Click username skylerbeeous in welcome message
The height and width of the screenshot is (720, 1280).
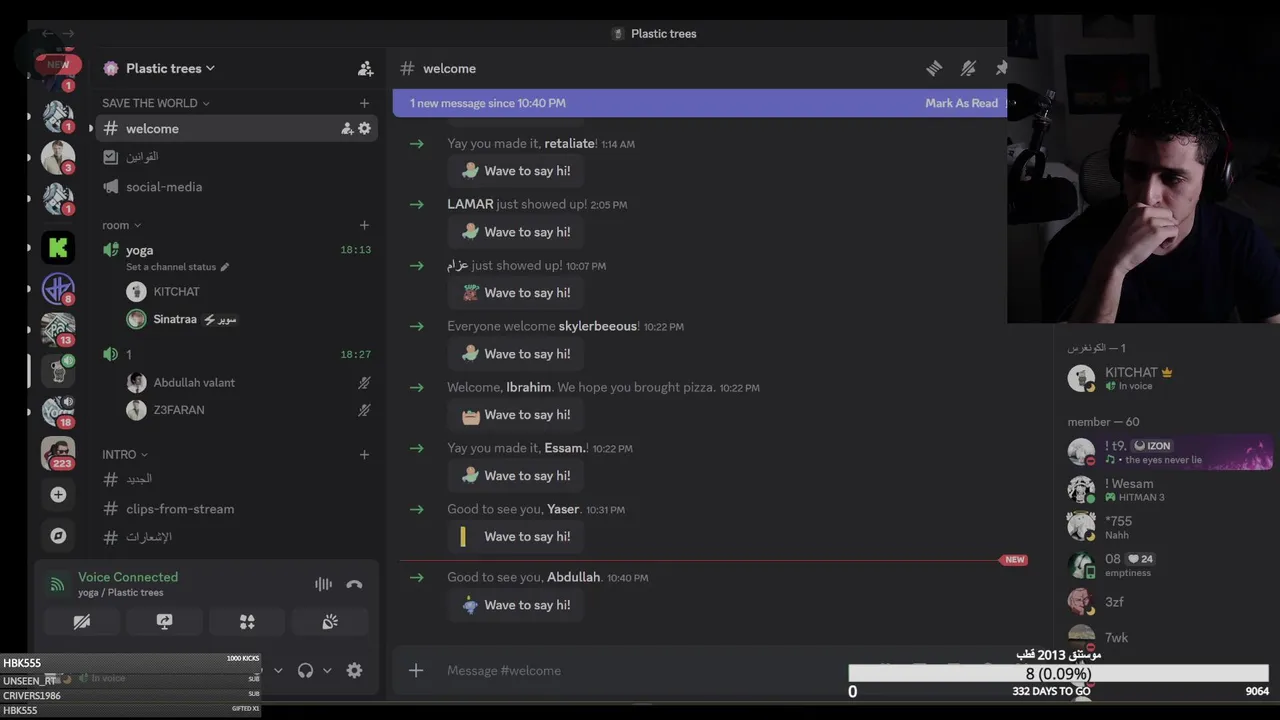[597, 326]
